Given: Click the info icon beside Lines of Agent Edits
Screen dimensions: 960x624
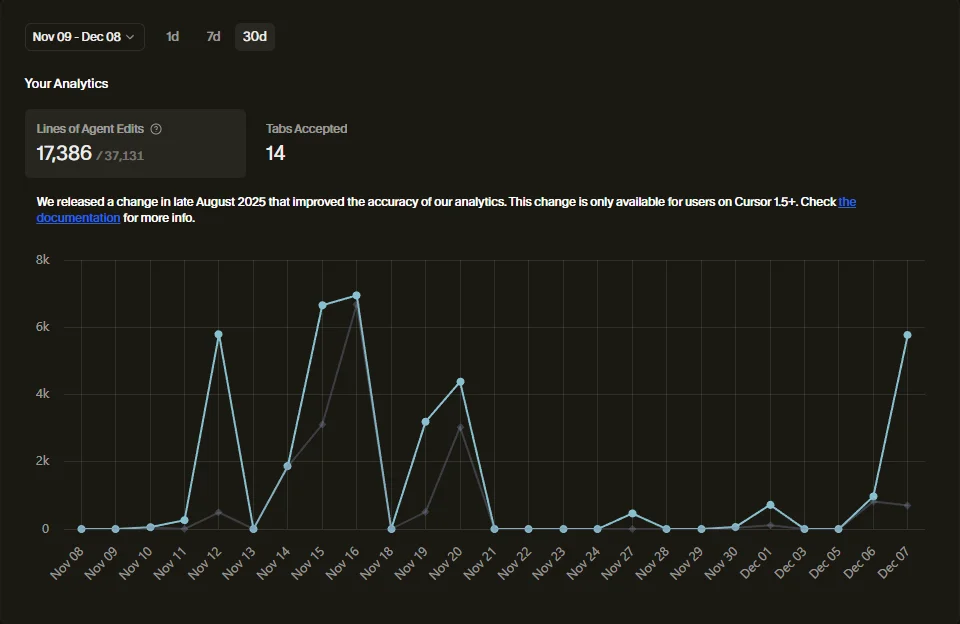Looking at the screenshot, I should coord(155,129).
